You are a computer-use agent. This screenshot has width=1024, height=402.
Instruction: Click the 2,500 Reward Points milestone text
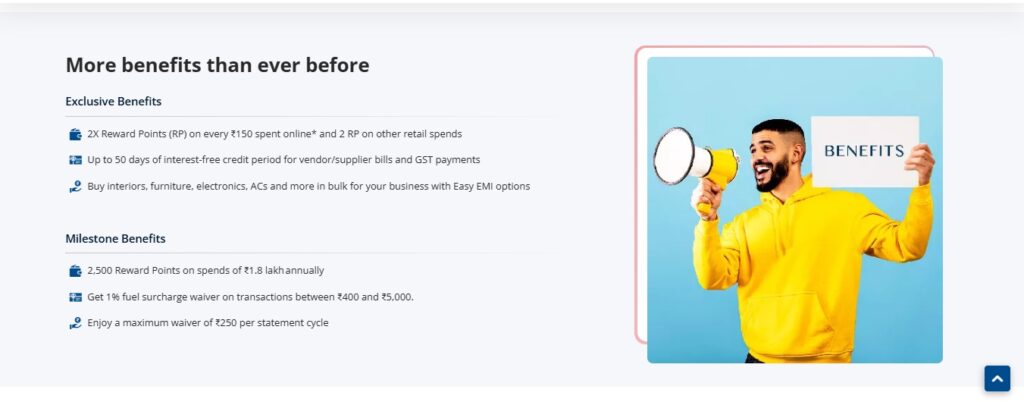(x=205, y=271)
